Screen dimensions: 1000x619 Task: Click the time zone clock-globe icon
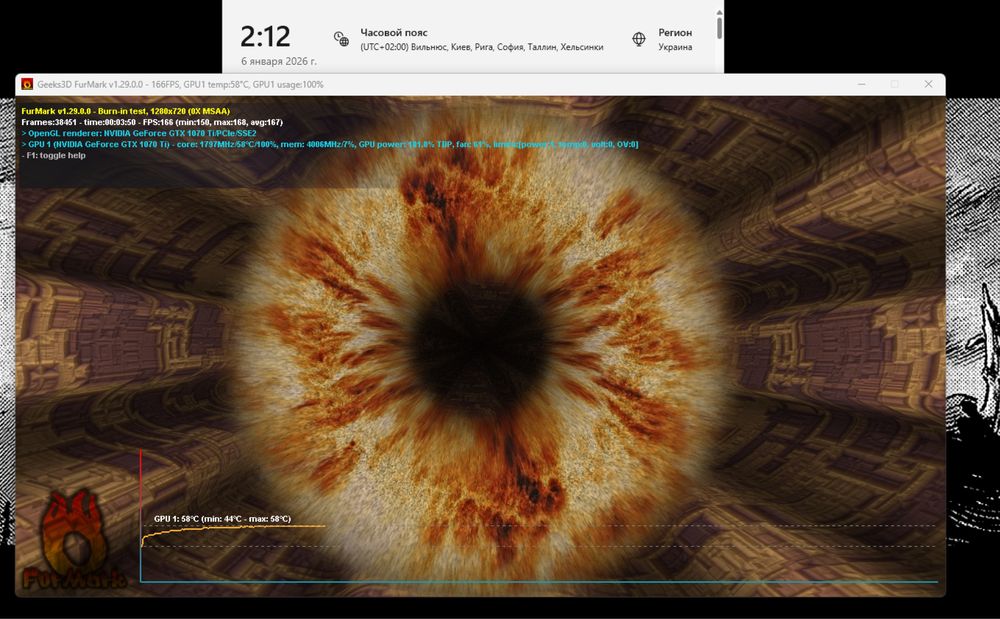tap(341, 40)
